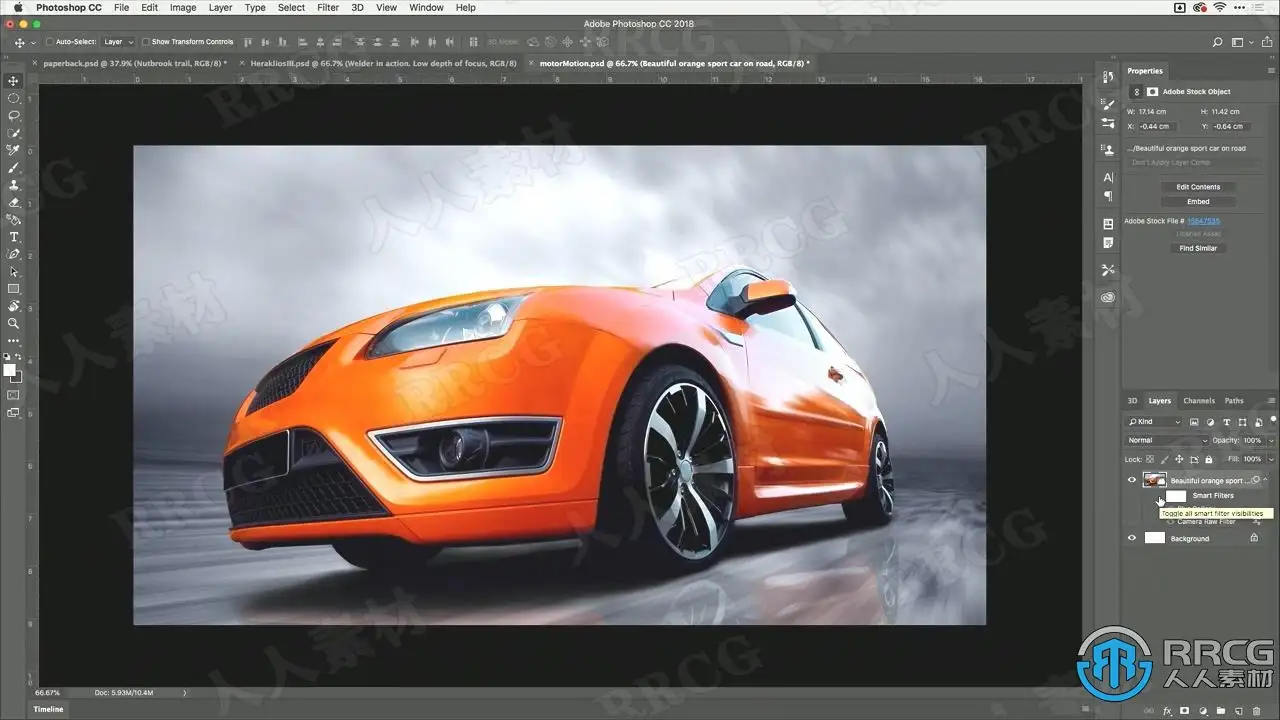This screenshot has width=1280, height=720.
Task: Open the Adobe Stock file number link
Action: coord(1203,221)
